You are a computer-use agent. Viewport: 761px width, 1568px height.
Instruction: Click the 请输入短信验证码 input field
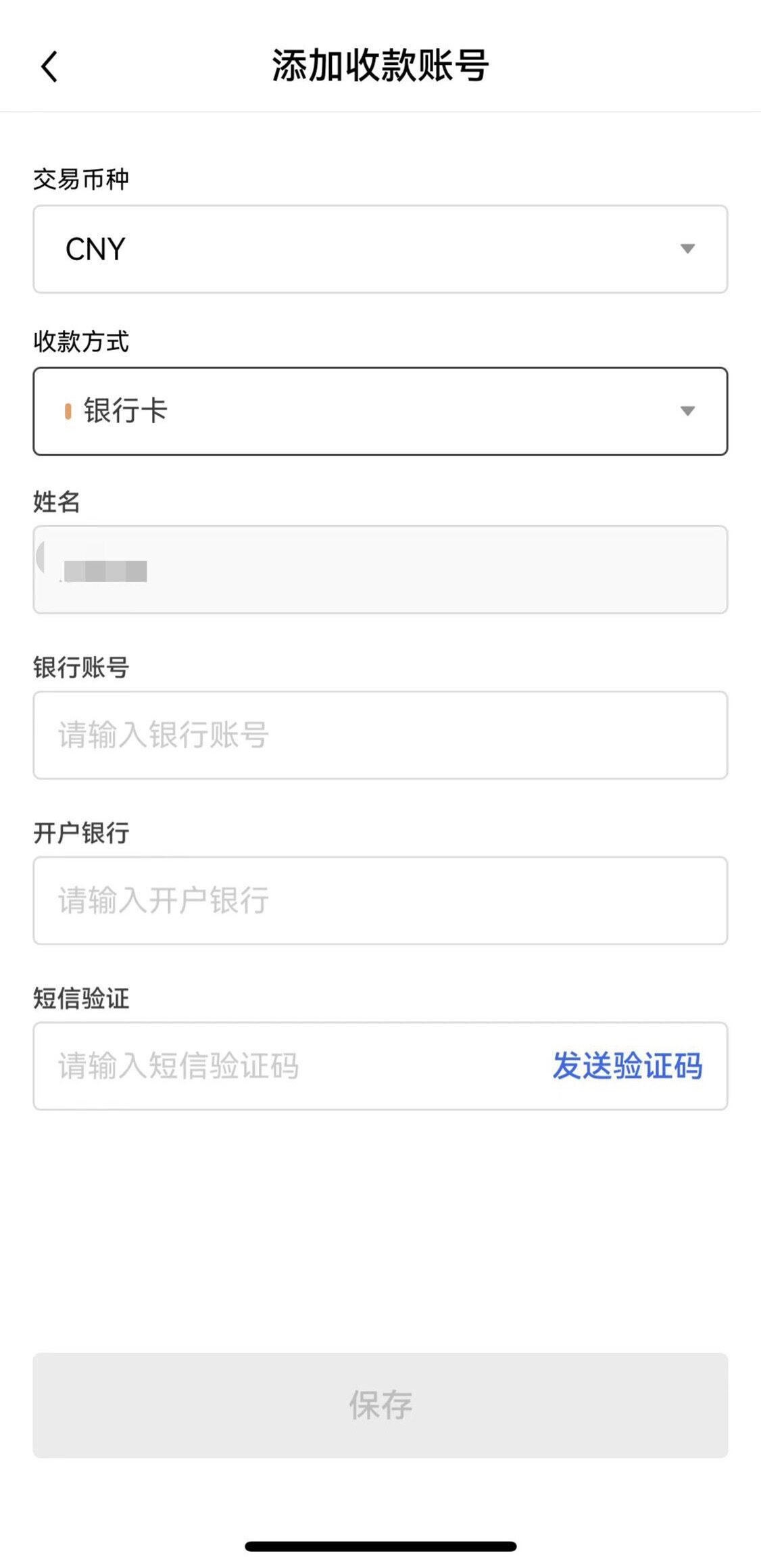click(284, 1066)
